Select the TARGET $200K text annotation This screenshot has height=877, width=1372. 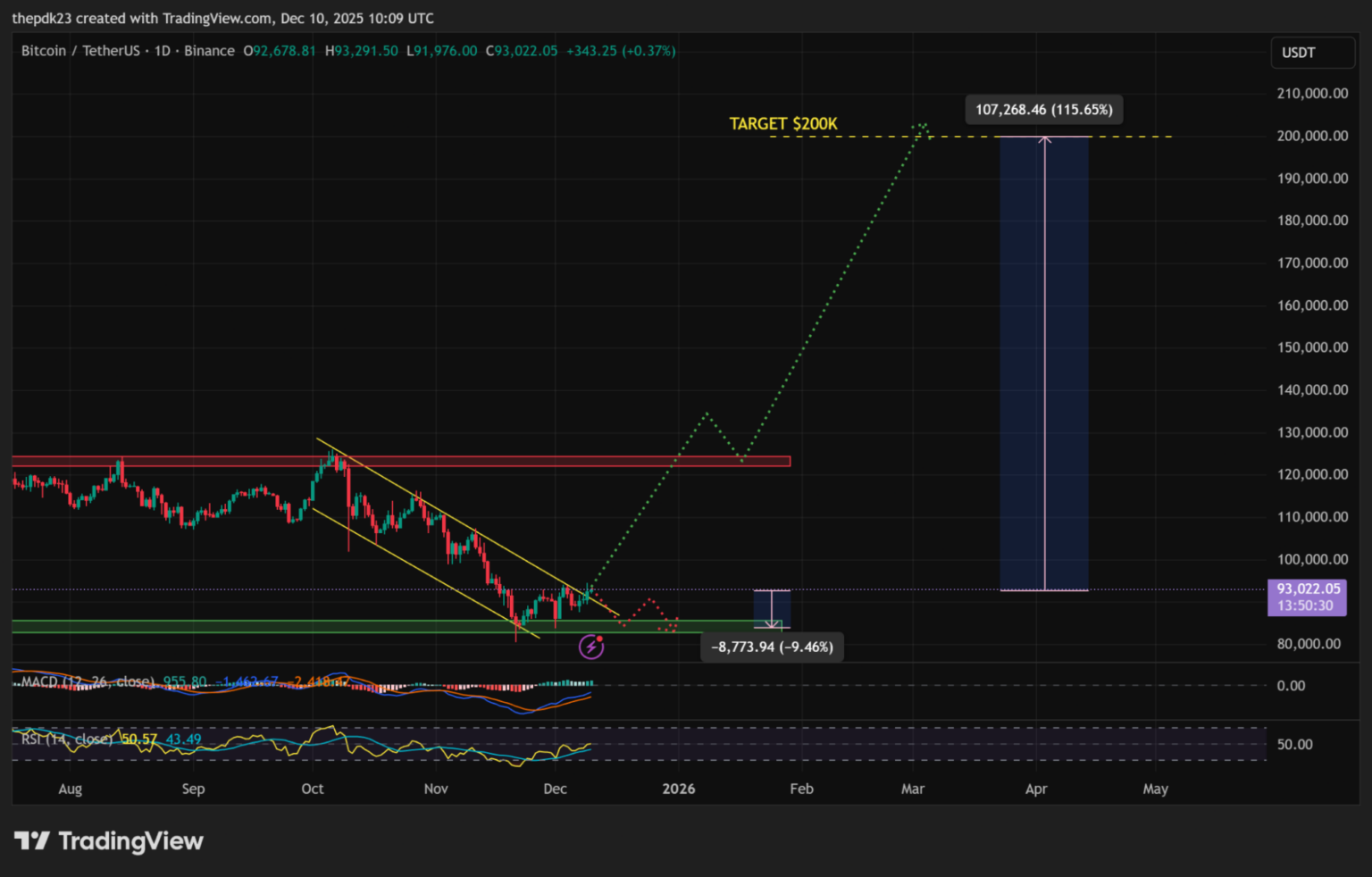pos(783,124)
